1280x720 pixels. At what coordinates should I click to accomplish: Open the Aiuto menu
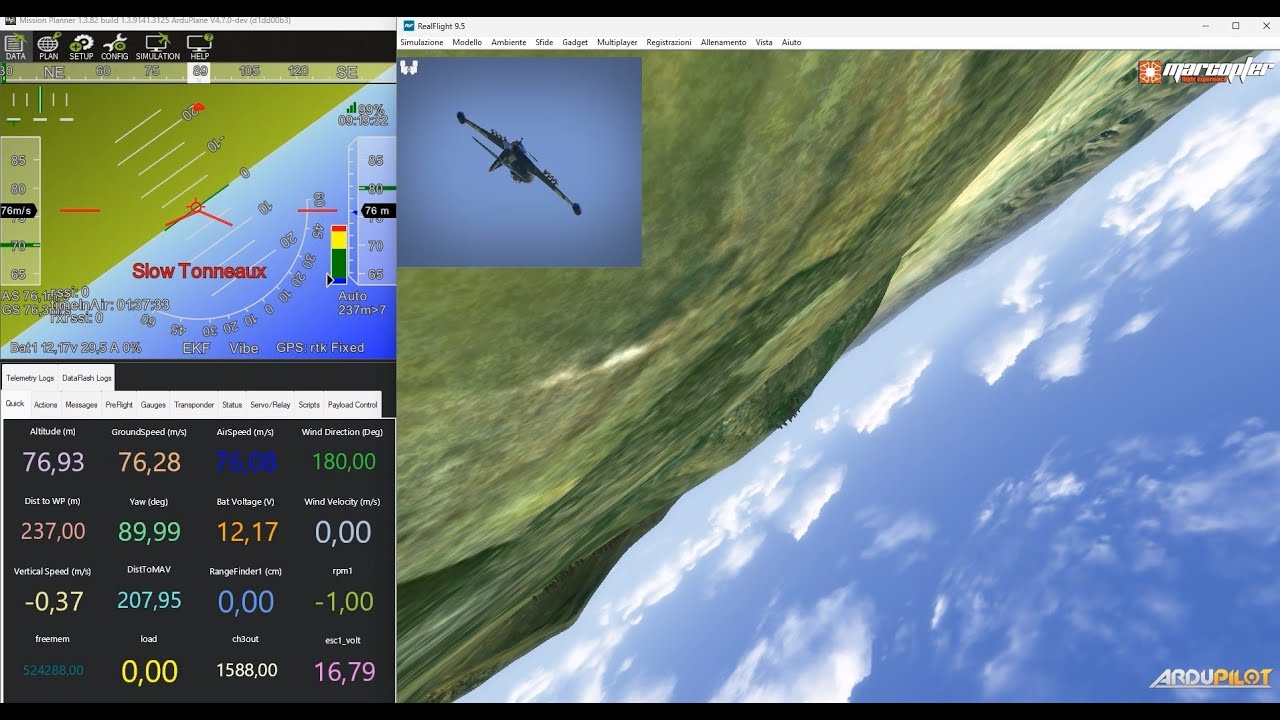791,42
